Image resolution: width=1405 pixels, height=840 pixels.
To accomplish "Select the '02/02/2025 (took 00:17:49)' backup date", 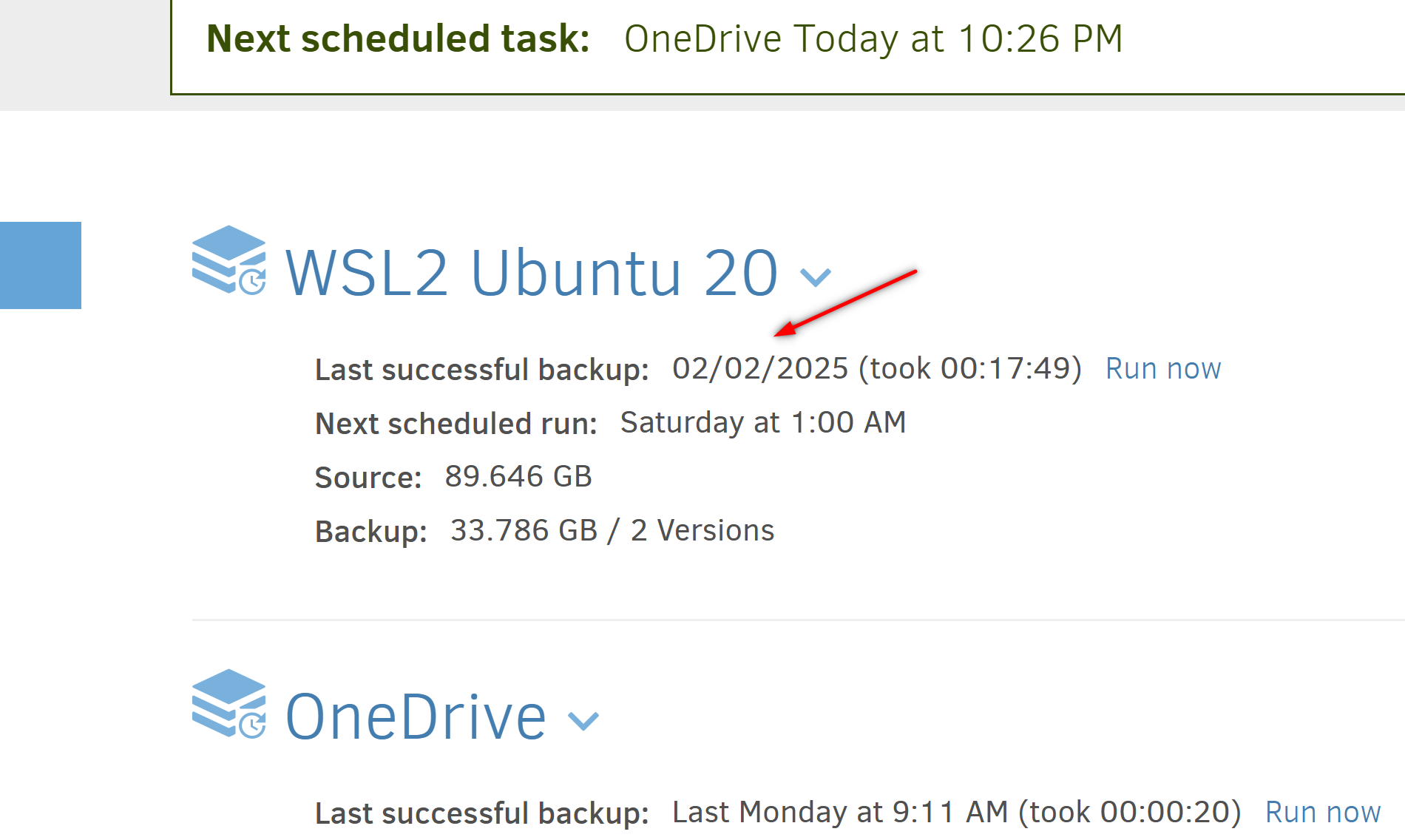I will pos(877,368).
